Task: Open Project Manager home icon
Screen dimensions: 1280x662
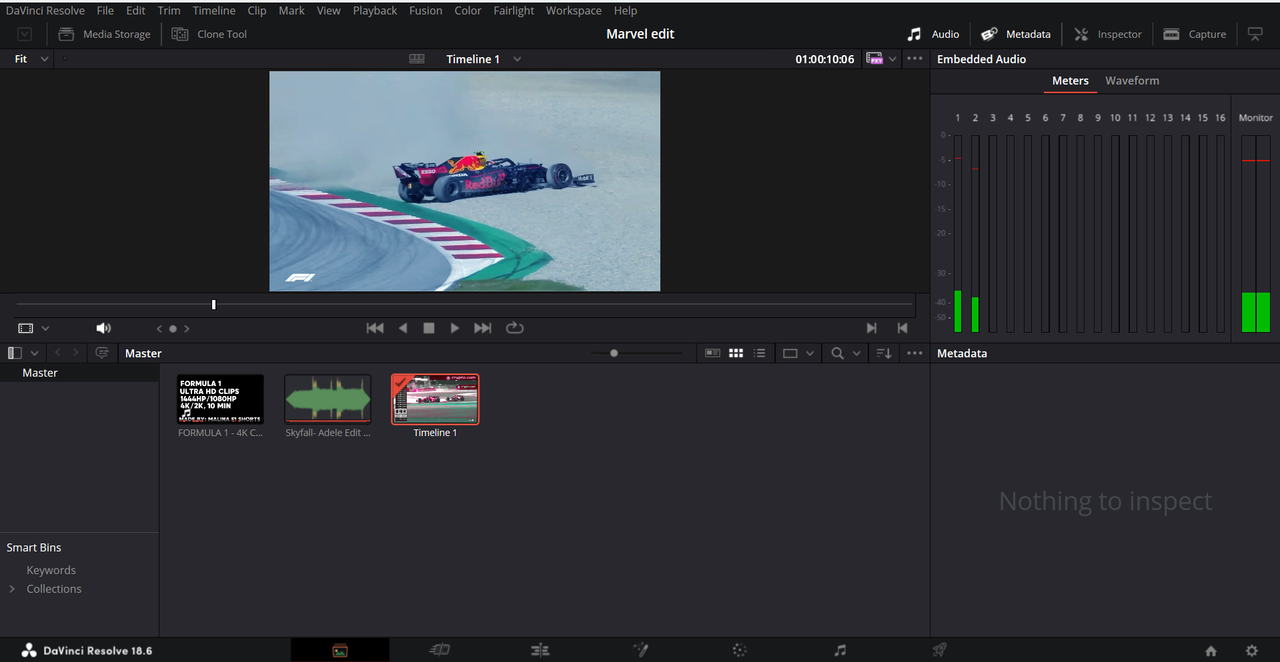Action: click(x=1211, y=651)
